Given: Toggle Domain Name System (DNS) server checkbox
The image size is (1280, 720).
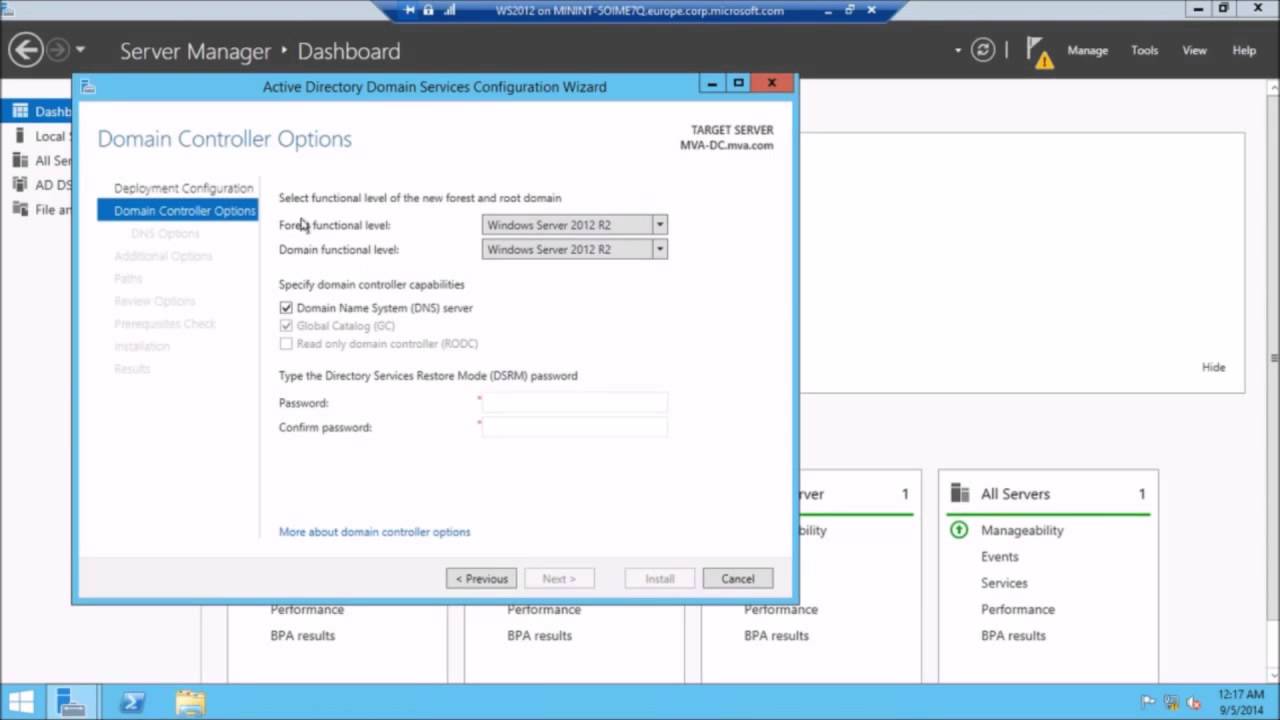Looking at the screenshot, I should pyautogui.click(x=286, y=308).
